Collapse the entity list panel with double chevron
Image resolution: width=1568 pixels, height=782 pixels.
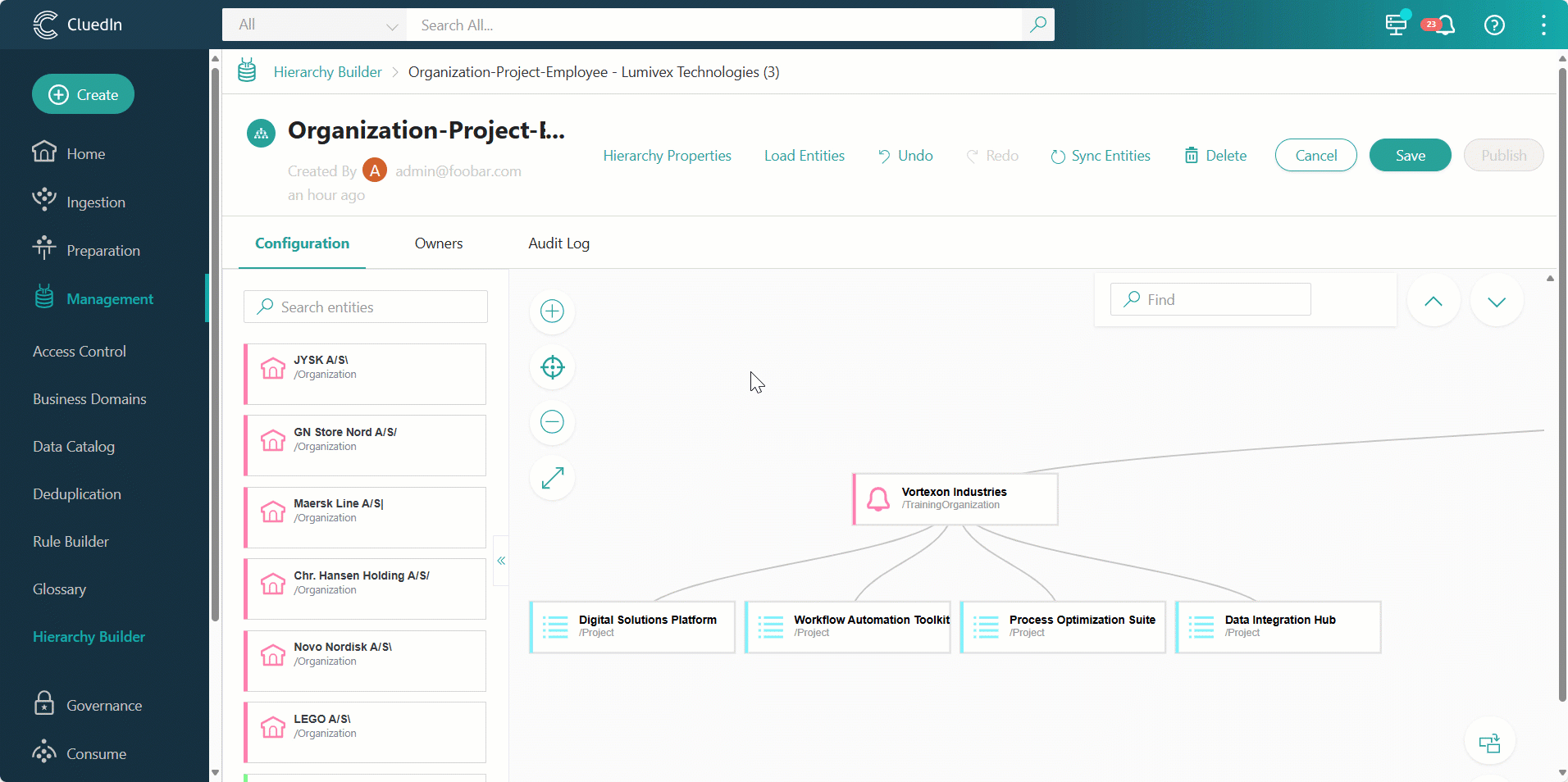(501, 561)
